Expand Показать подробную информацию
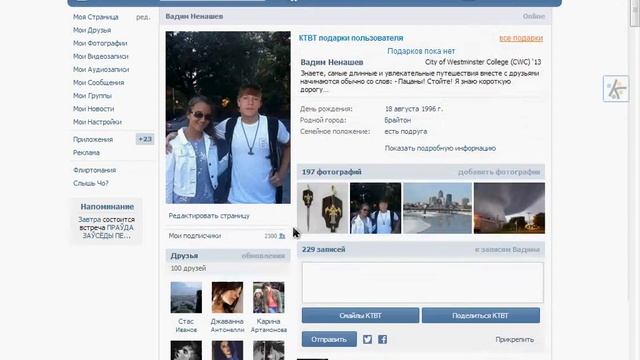The image size is (640, 360). click(440, 148)
